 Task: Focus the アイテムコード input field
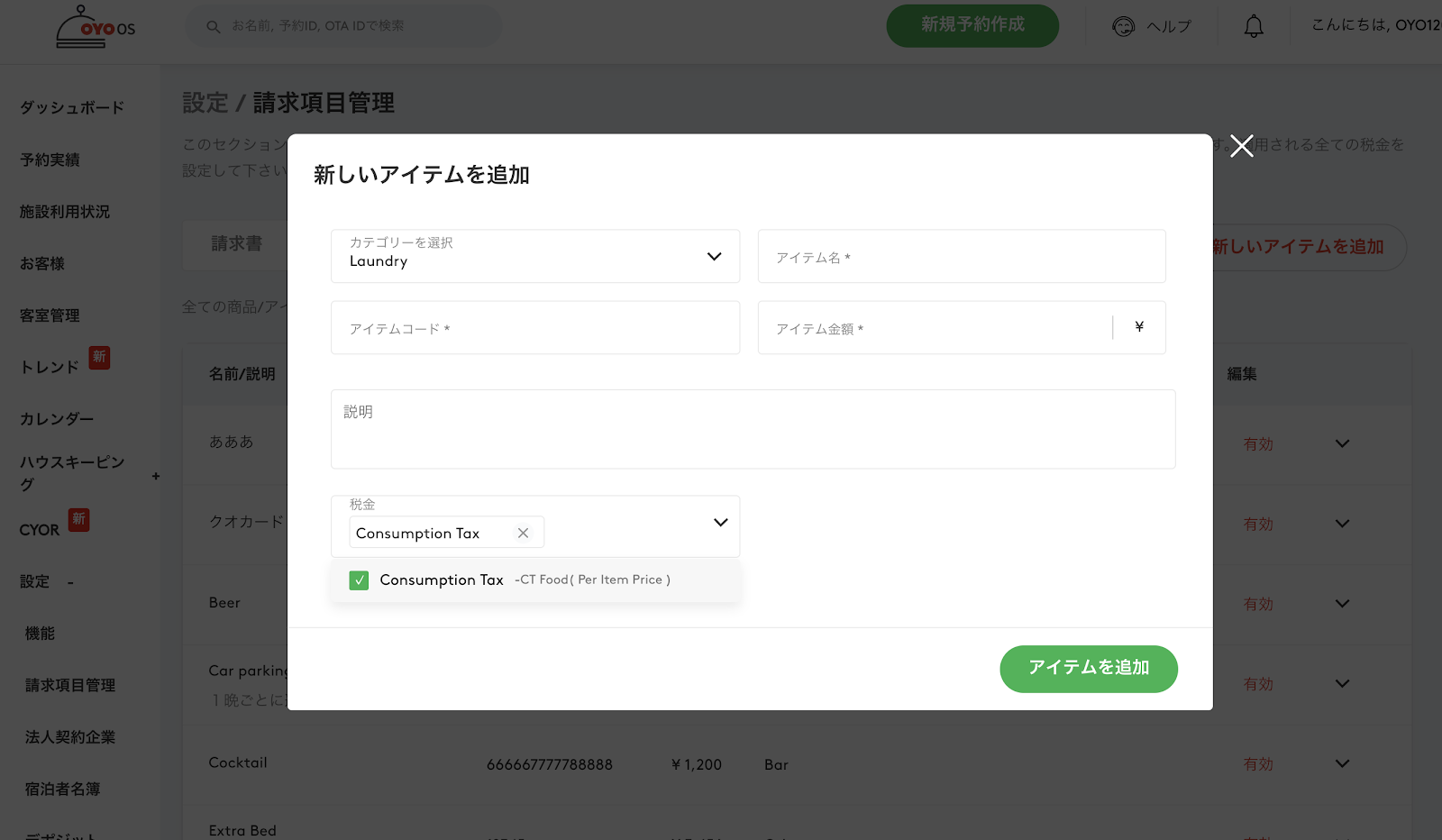click(x=535, y=327)
